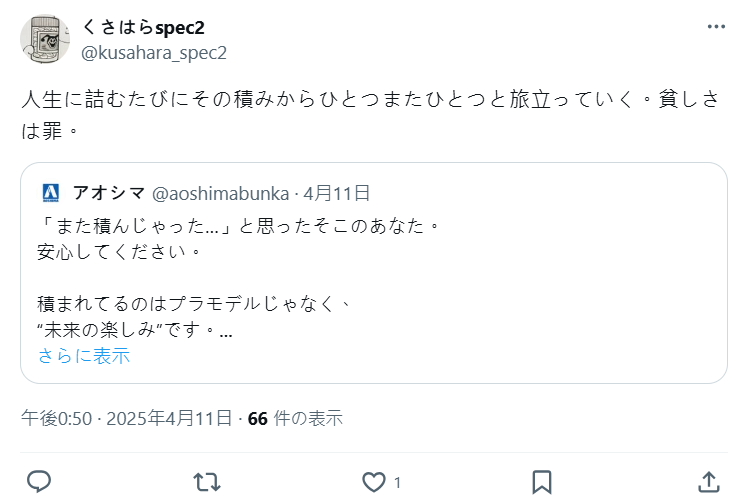The image size is (748, 502).
Task: Open the share tweet icon
Action: click(708, 482)
